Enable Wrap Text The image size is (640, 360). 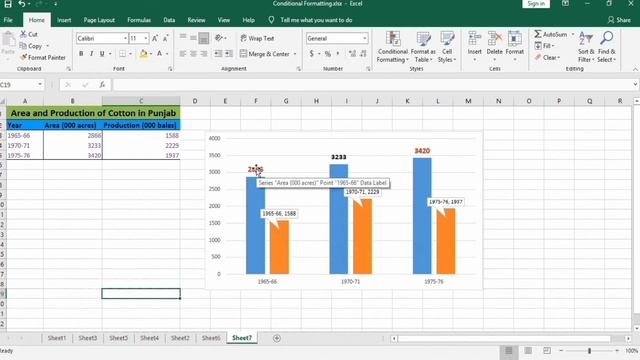click(257, 38)
